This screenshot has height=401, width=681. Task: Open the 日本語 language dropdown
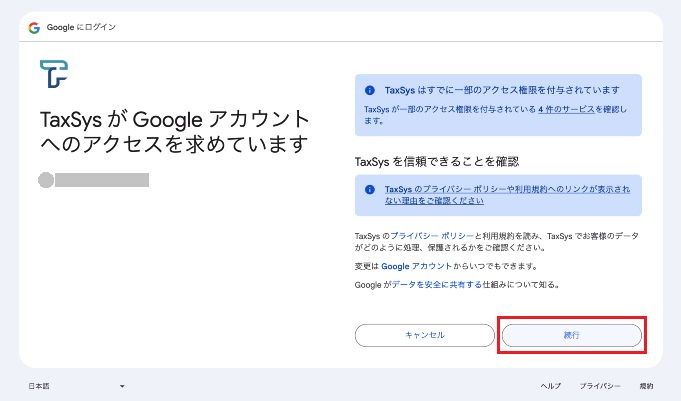(x=76, y=386)
